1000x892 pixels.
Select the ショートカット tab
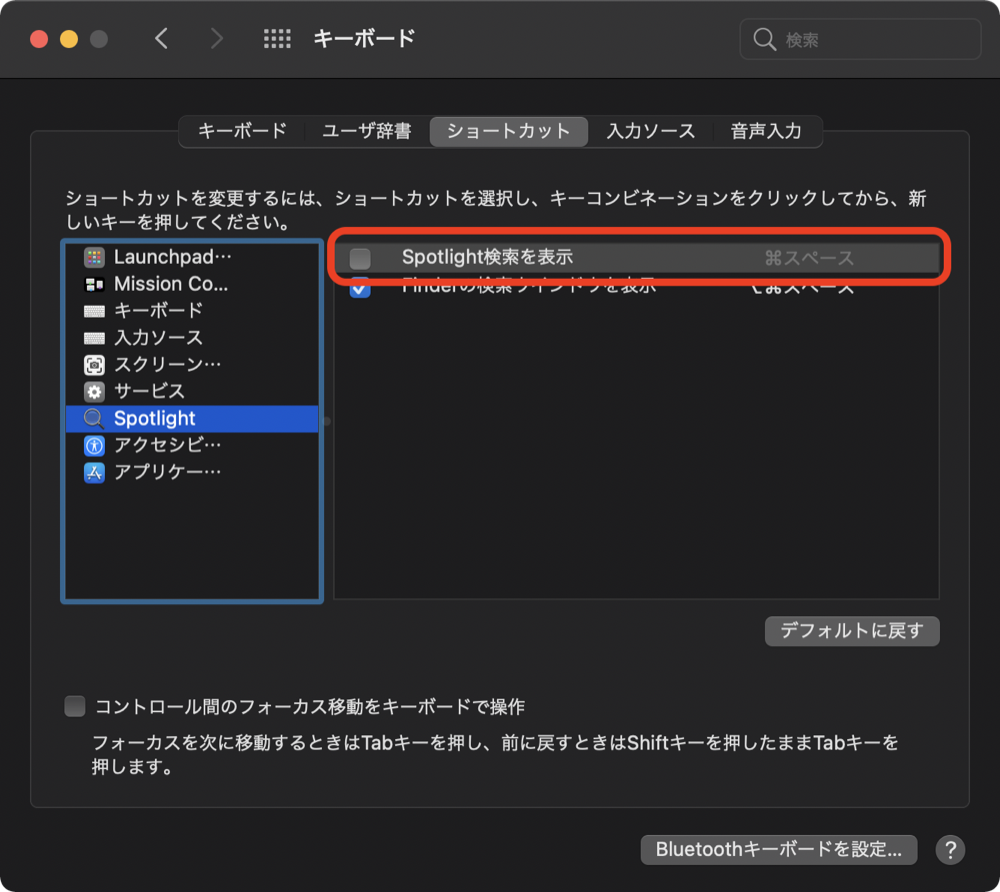[x=508, y=131]
